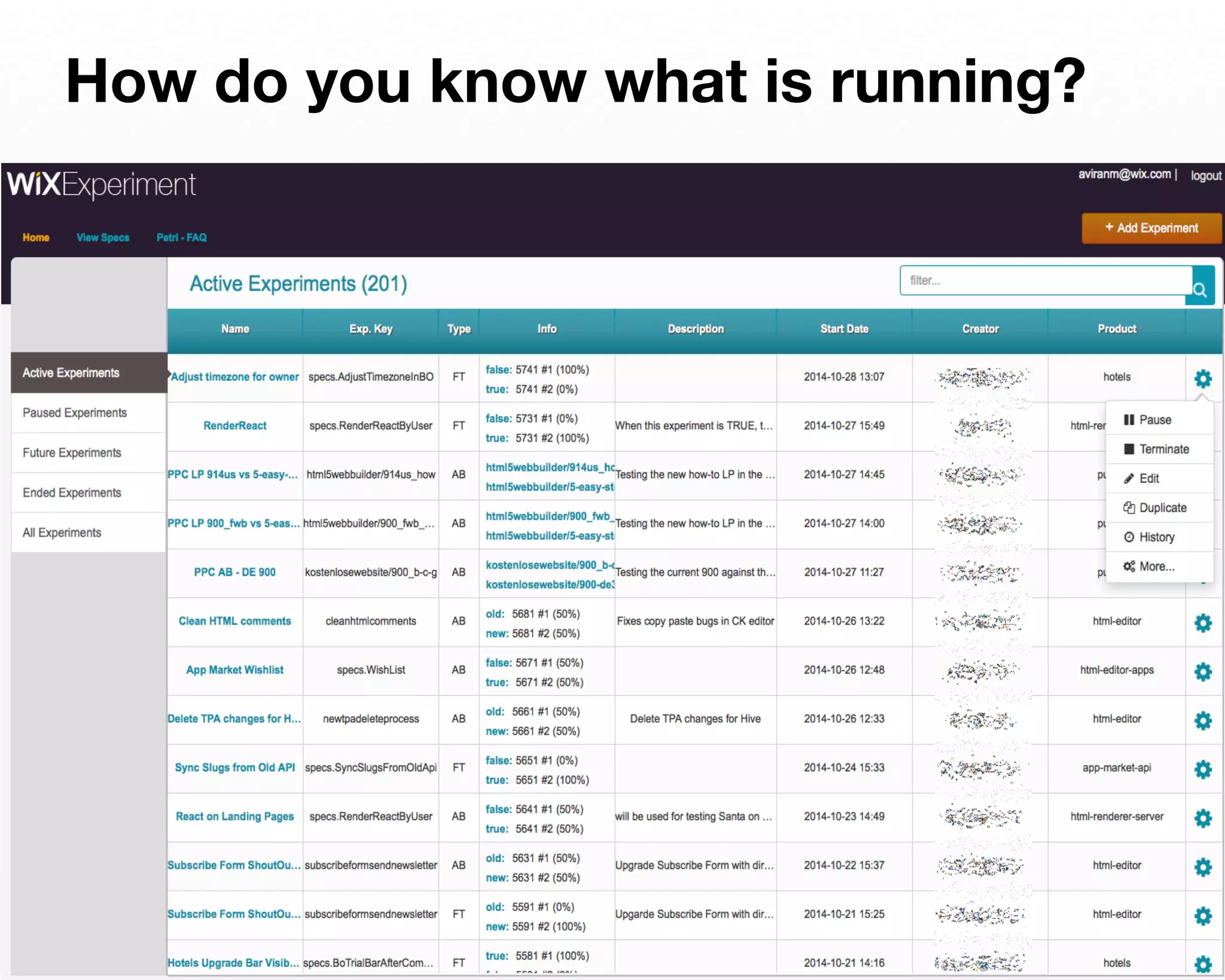The height and width of the screenshot is (980, 1225).
Task: Click the Add Experiment button
Action: click(1151, 228)
